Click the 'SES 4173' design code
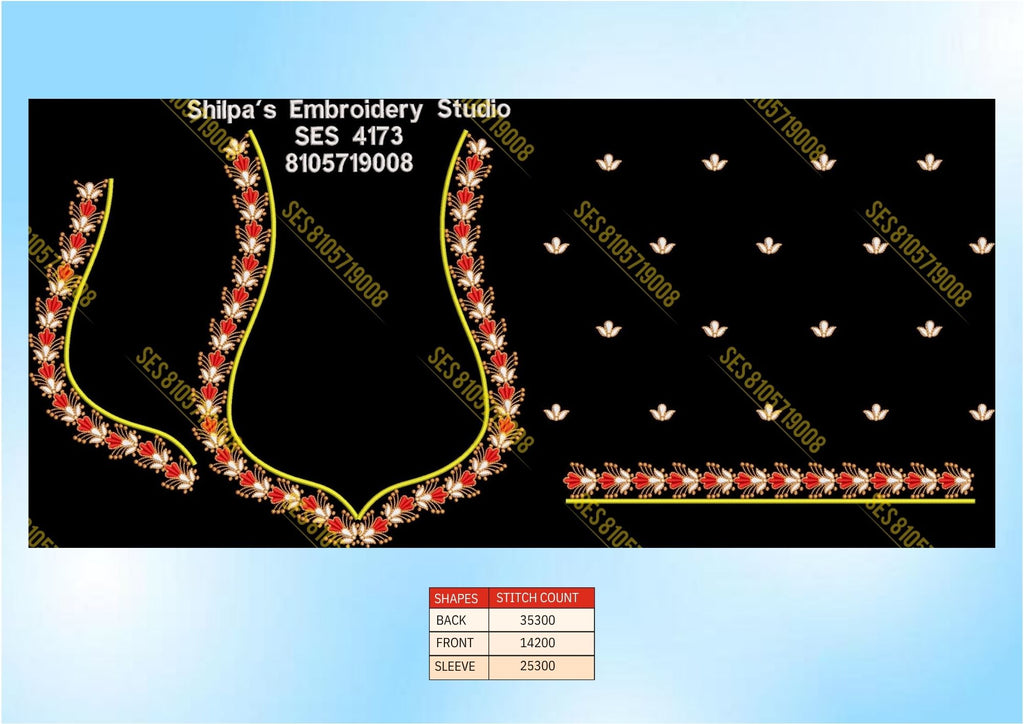This screenshot has width=1024, height=724. (349, 136)
